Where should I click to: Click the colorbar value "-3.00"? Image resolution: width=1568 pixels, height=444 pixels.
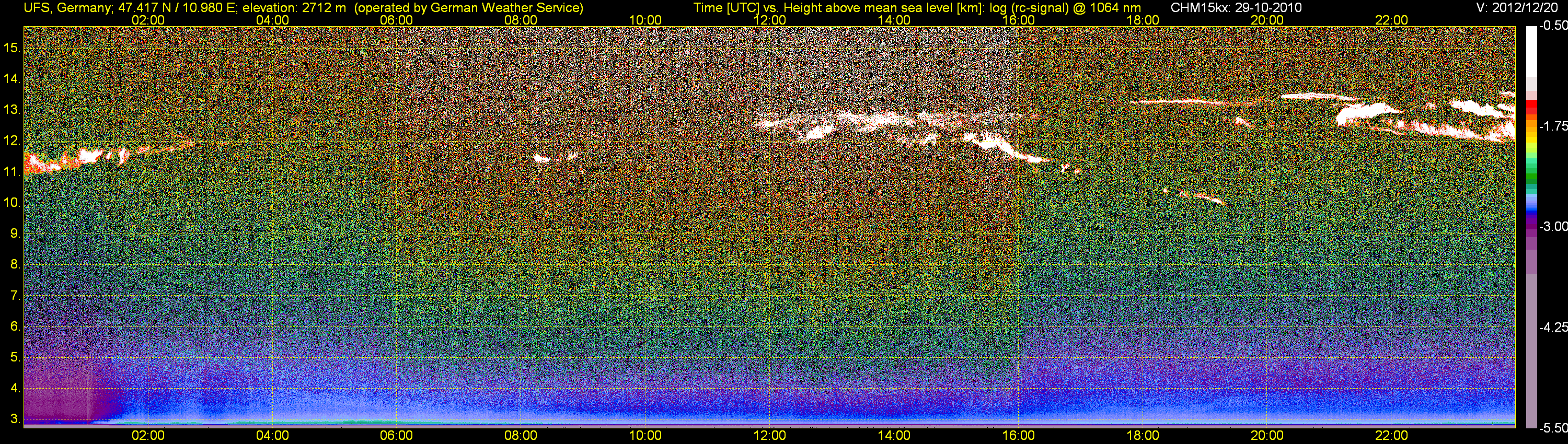pos(1553,227)
